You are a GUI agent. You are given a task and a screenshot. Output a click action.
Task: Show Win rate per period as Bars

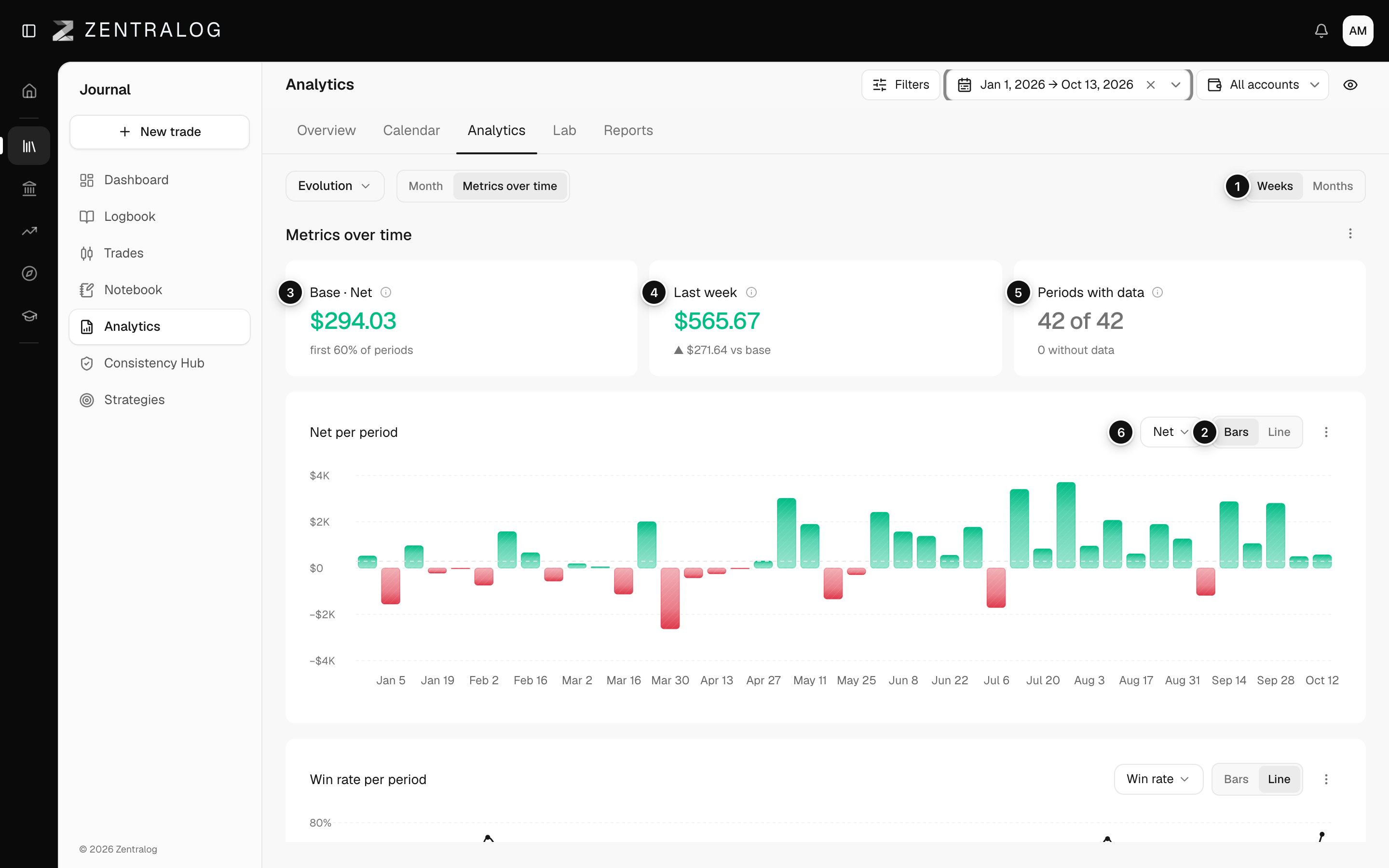(1236, 779)
